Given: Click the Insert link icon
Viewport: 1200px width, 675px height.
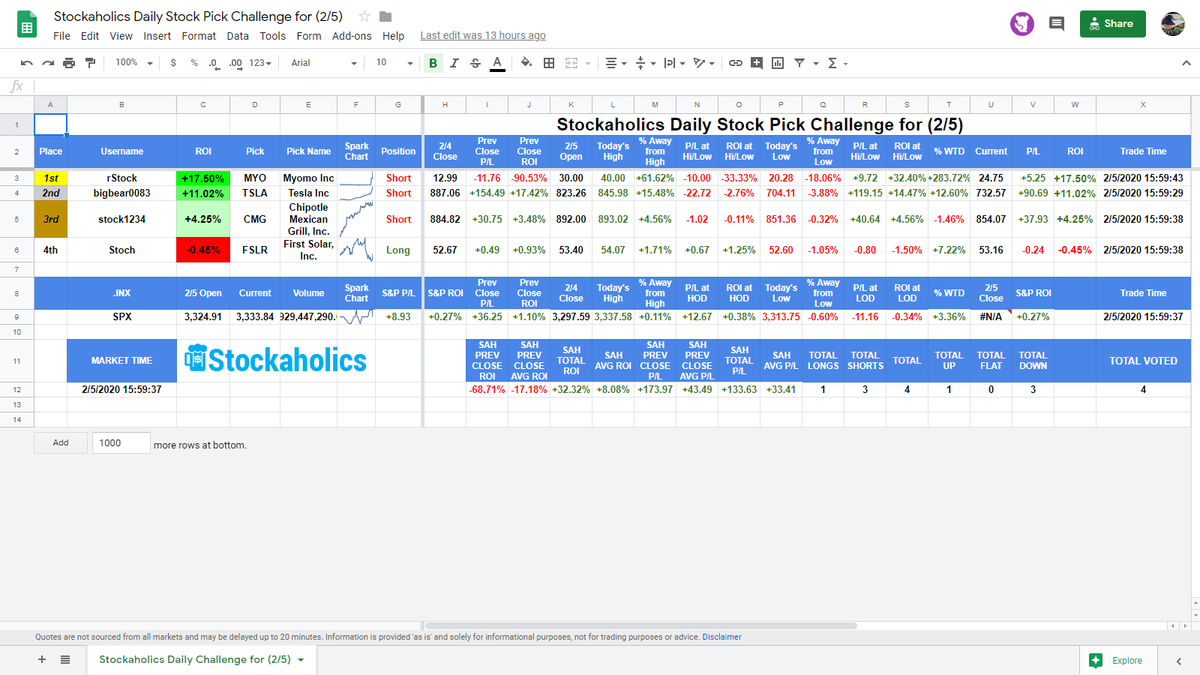Looking at the screenshot, I should (735, 63).
